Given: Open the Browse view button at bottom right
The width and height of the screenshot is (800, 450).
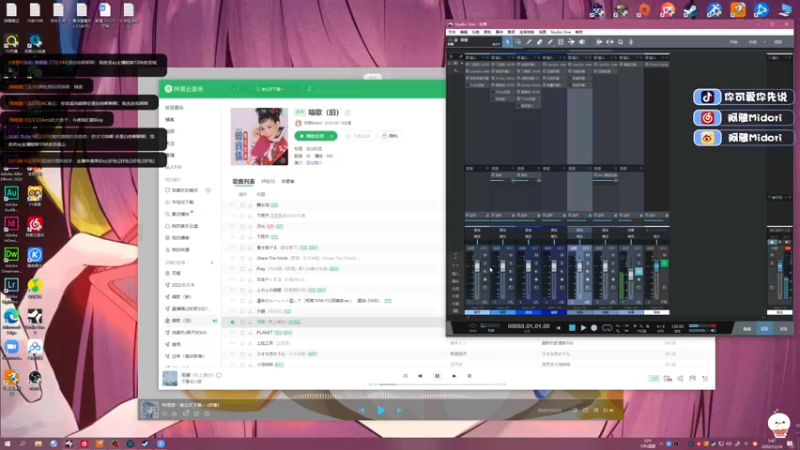Looking at the screenshot, I should coord(783,329).
